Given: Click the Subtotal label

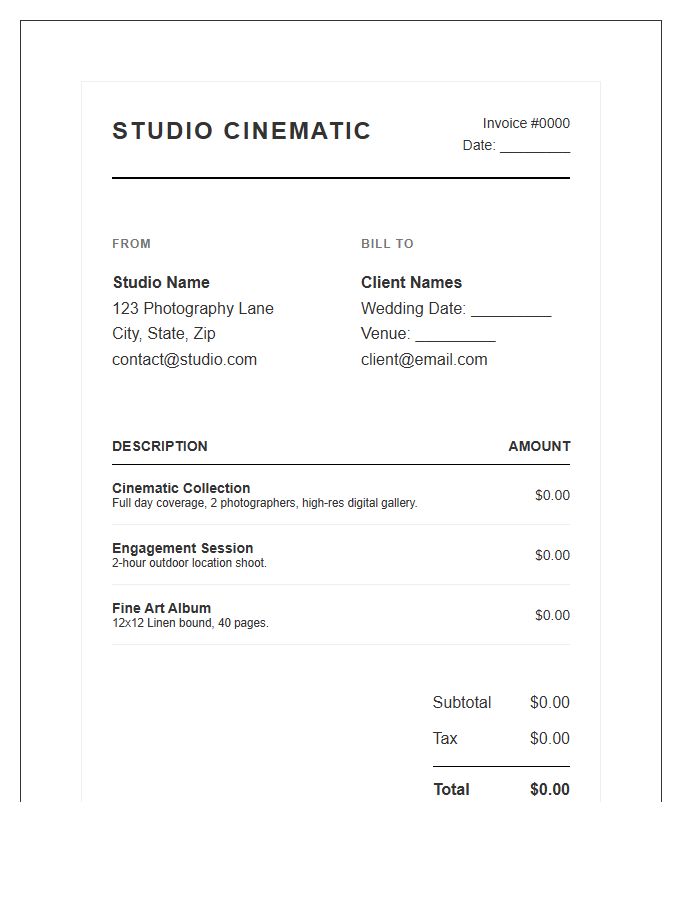Looking at the screenshot, I should click(x=462, y=703).
